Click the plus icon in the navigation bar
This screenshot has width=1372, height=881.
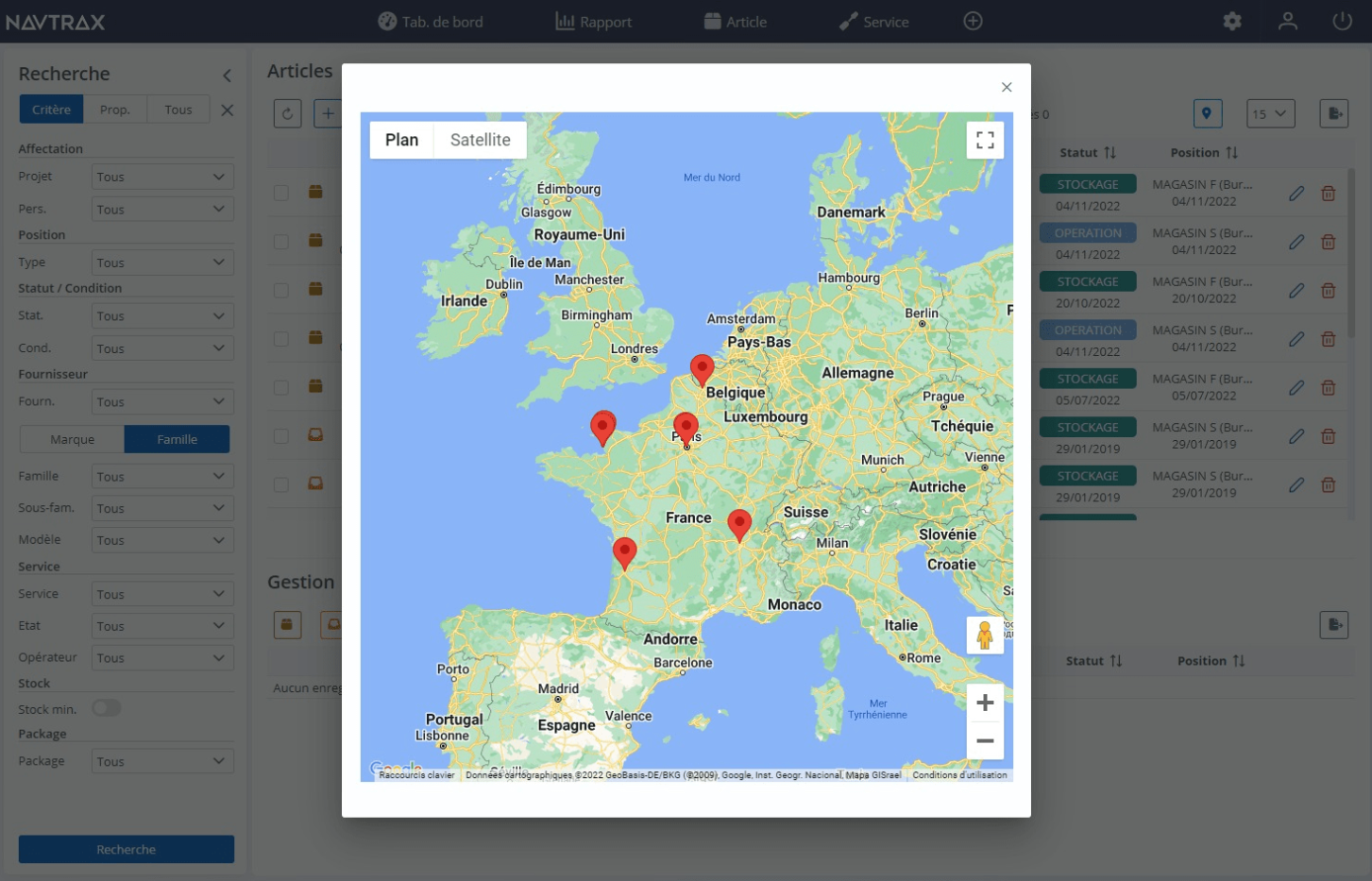973,20
